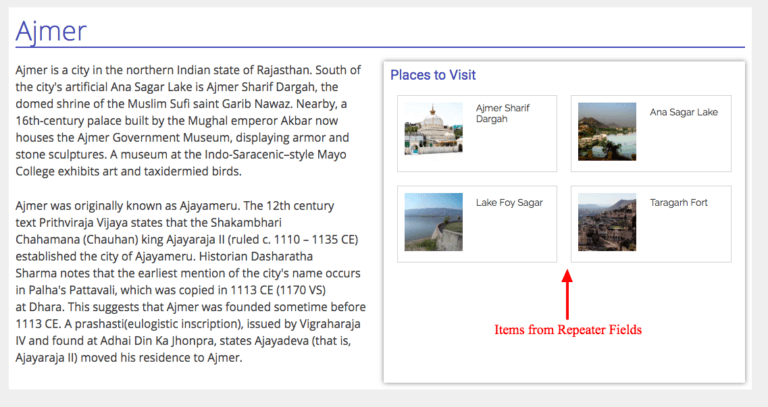Open the Ana Sagar Lake thumbnail image

point(607,131)
